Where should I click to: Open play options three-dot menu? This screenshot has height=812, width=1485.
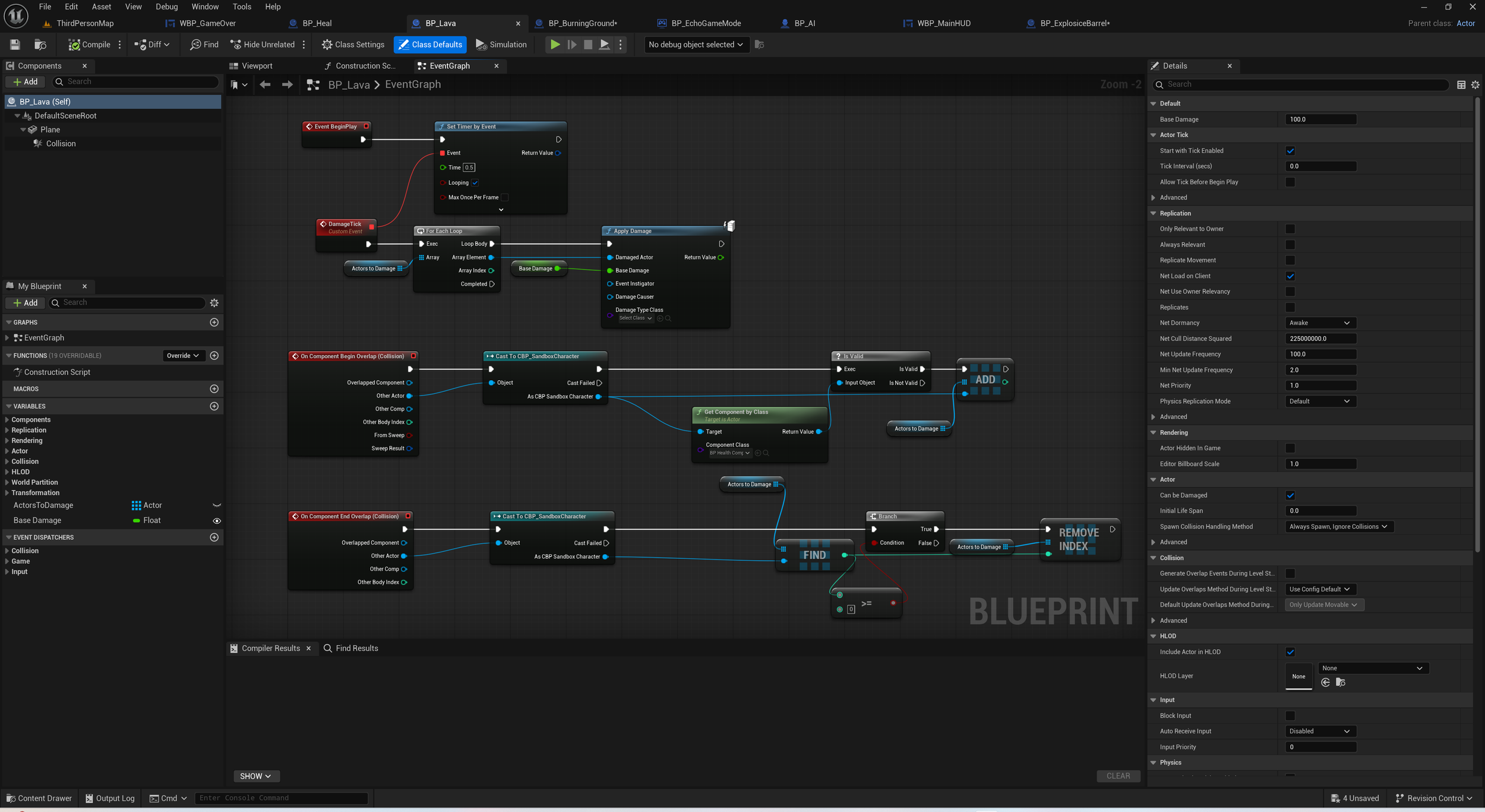(x=621, y=45)
